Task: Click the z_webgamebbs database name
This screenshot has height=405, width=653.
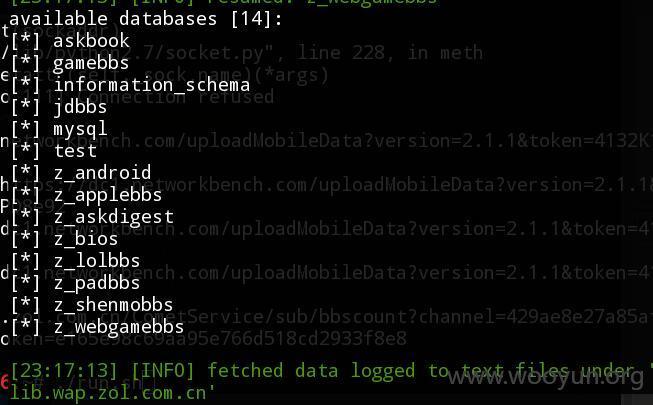Action: click(119, 327)
